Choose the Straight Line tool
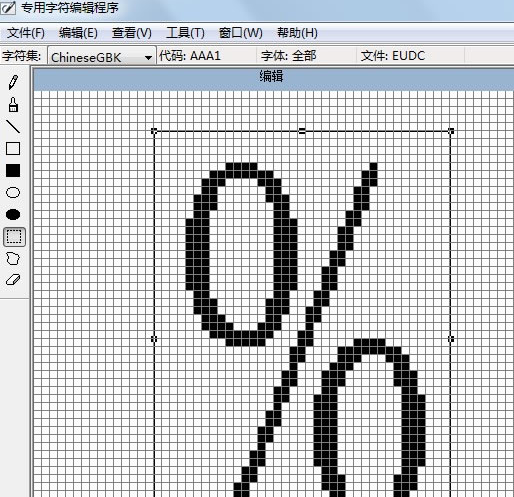 13,126
